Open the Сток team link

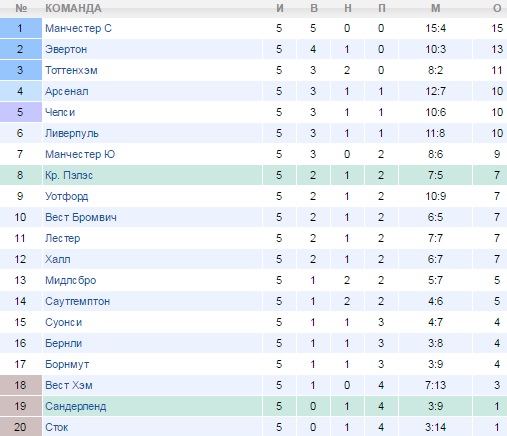coord(57,427)
